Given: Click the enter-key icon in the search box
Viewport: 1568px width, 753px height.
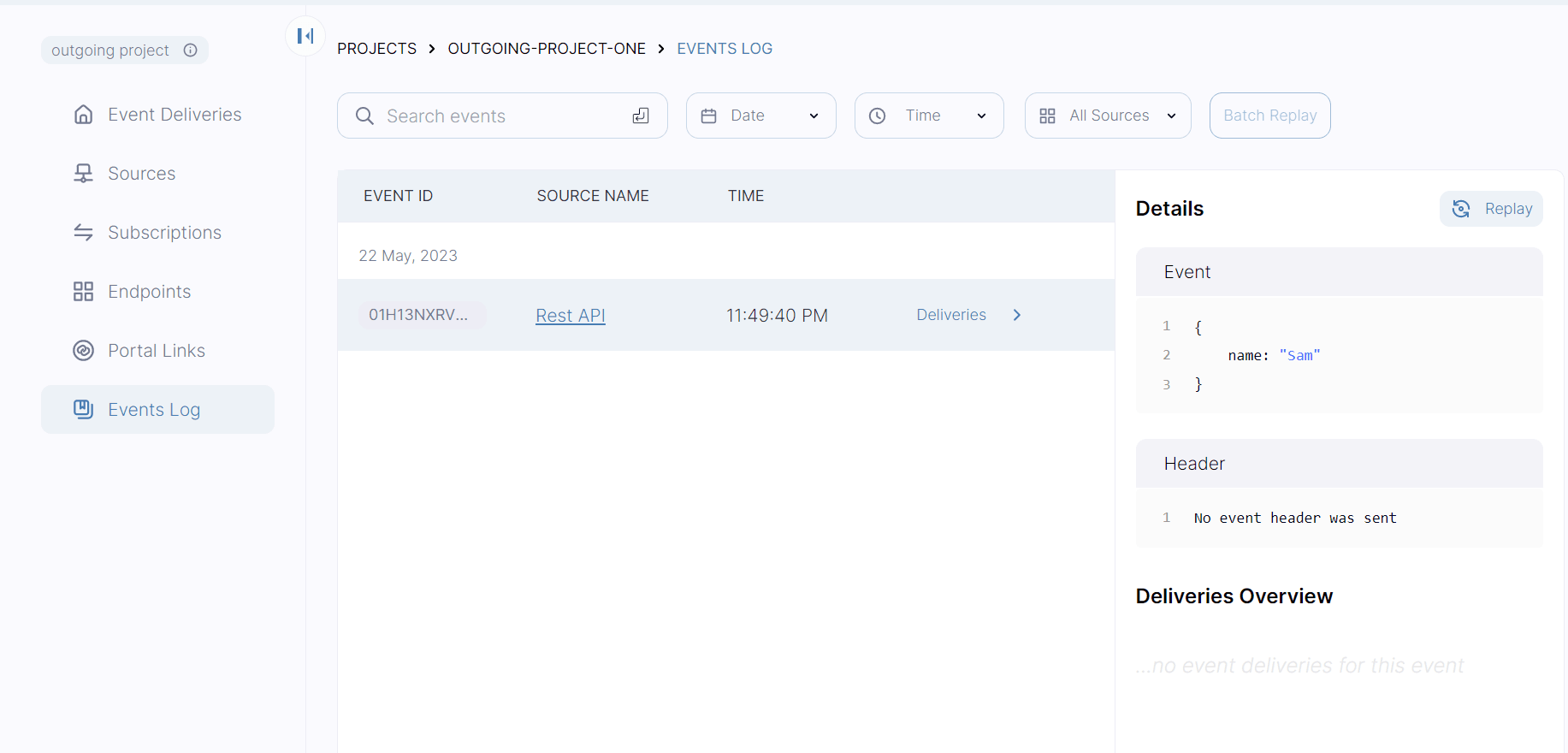Looking at the screenshot, I should coord(641,116).
